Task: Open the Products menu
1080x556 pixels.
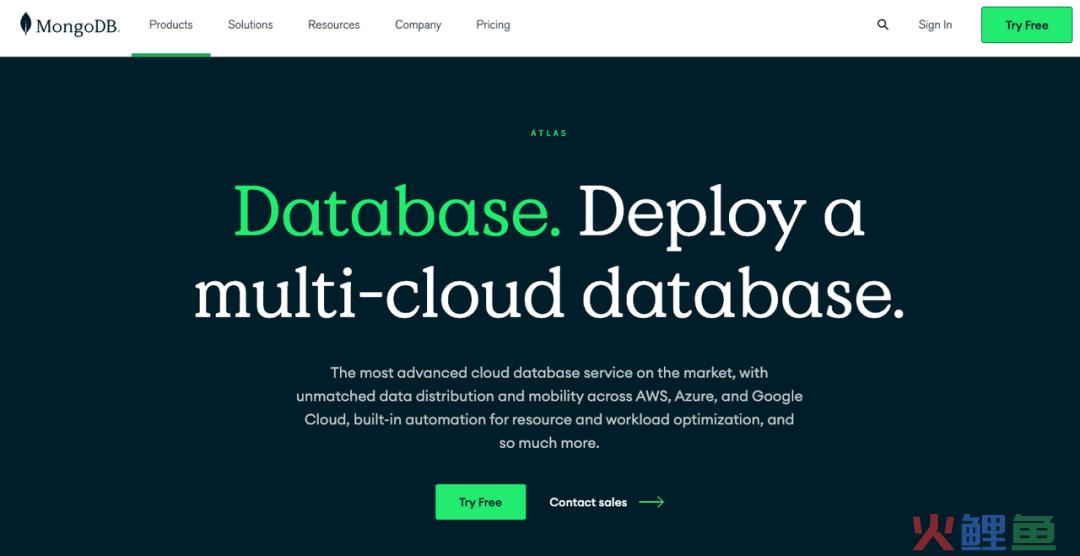Action: point(171,25)
